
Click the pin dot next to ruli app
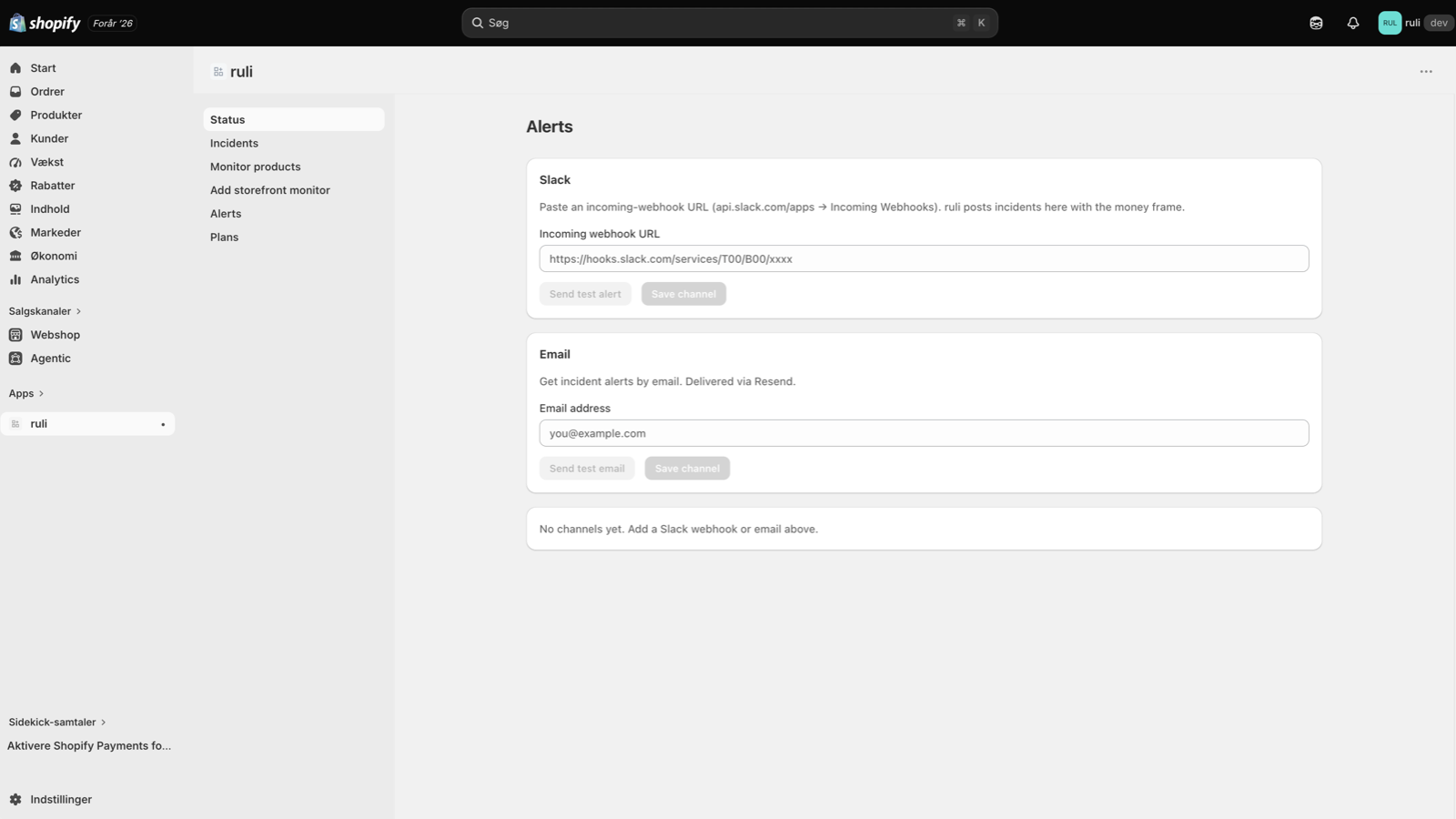pyautogui.click(x=163, y=424)
